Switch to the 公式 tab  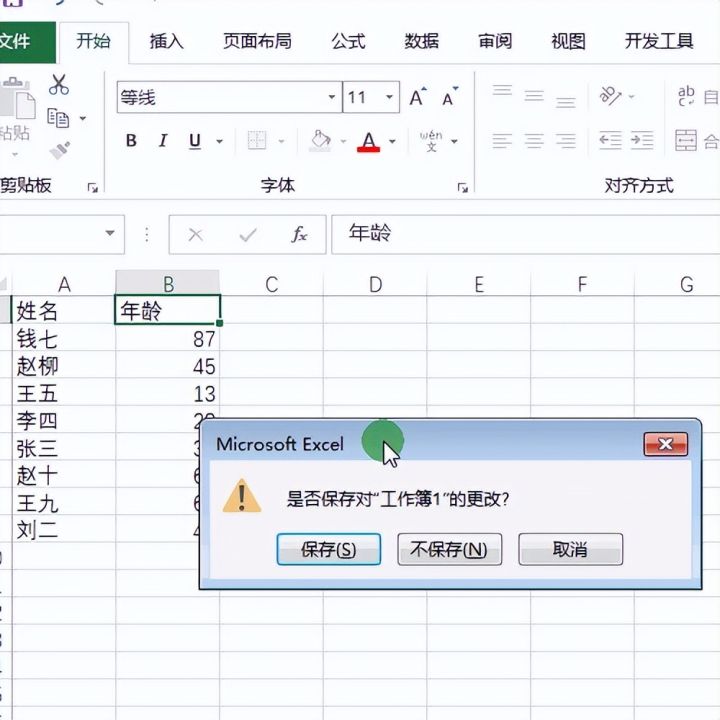[x=348, y=42]
